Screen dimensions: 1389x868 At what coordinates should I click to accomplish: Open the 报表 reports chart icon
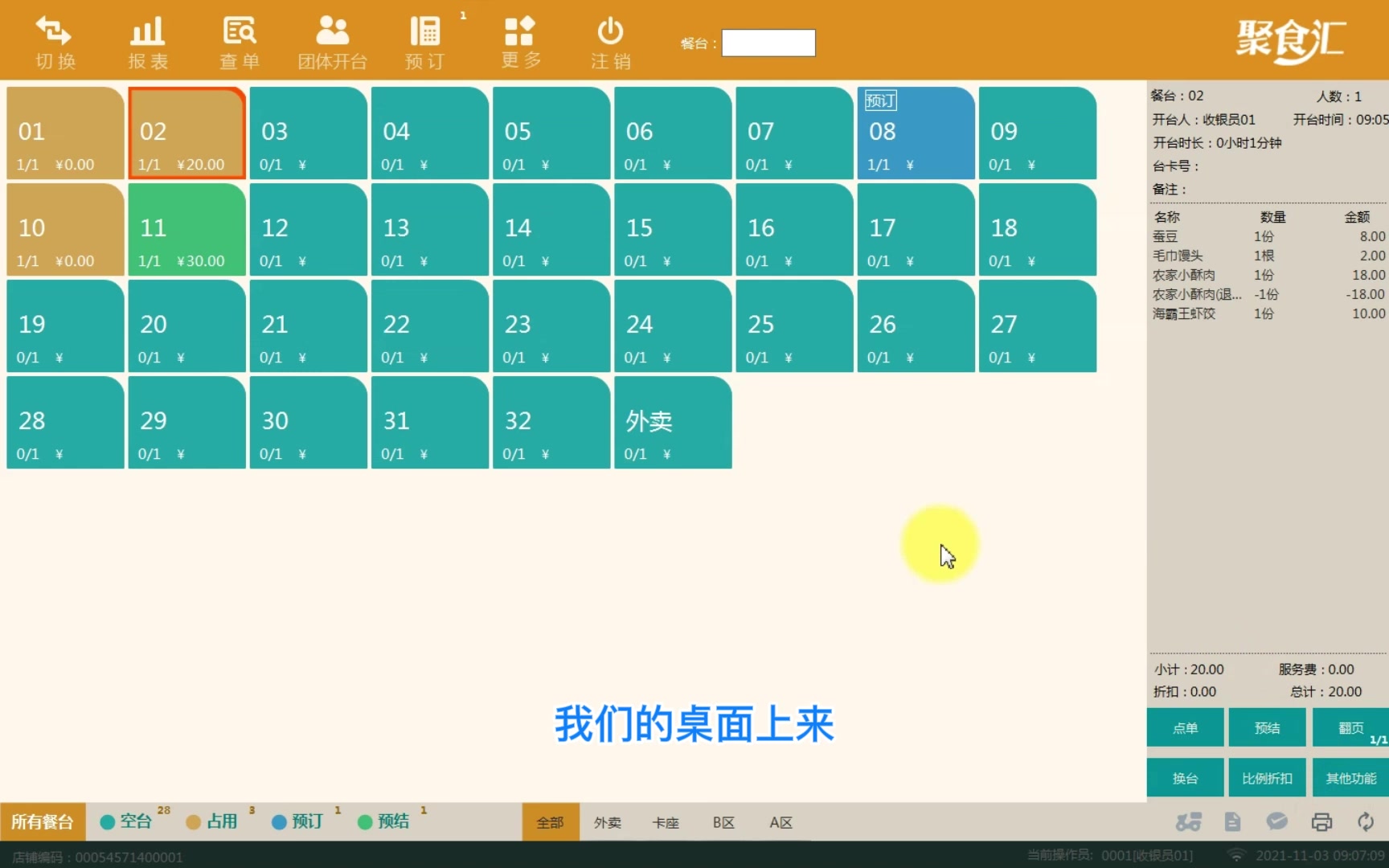[x=147, y=31]
